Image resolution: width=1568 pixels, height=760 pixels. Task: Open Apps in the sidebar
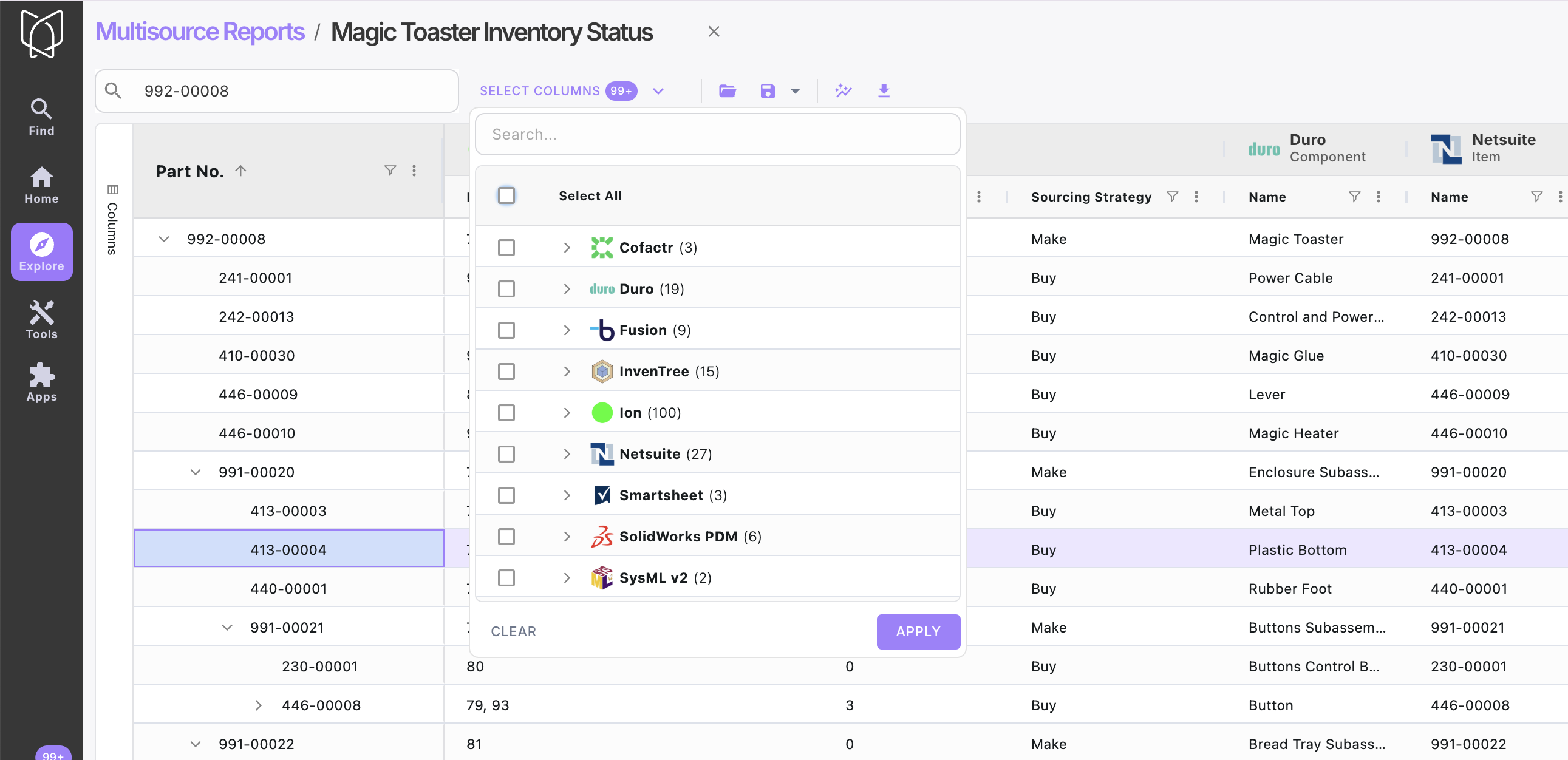(41, 383)
